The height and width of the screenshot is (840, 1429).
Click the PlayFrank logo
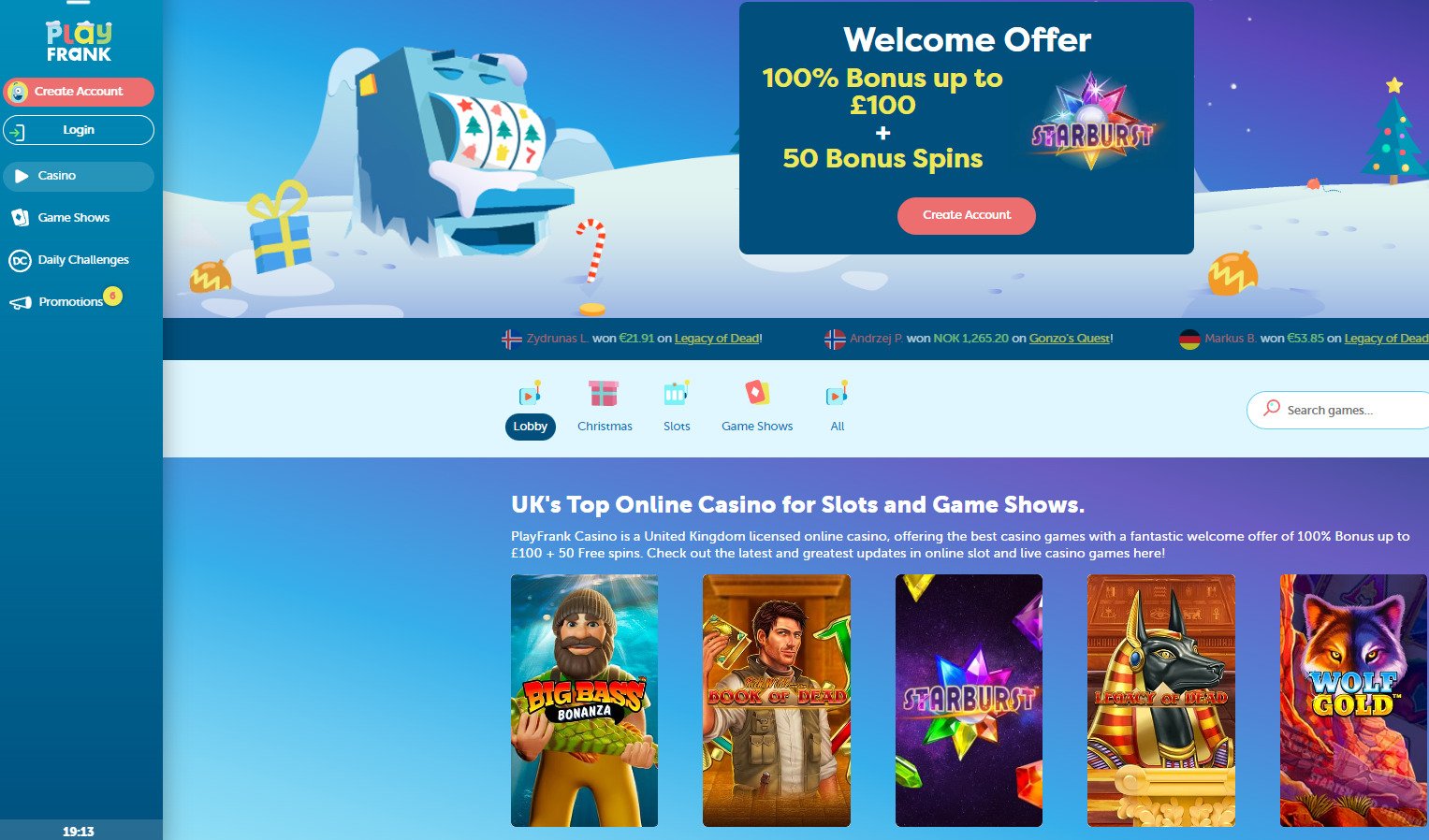pyautogui.click(x=79, y=41)
